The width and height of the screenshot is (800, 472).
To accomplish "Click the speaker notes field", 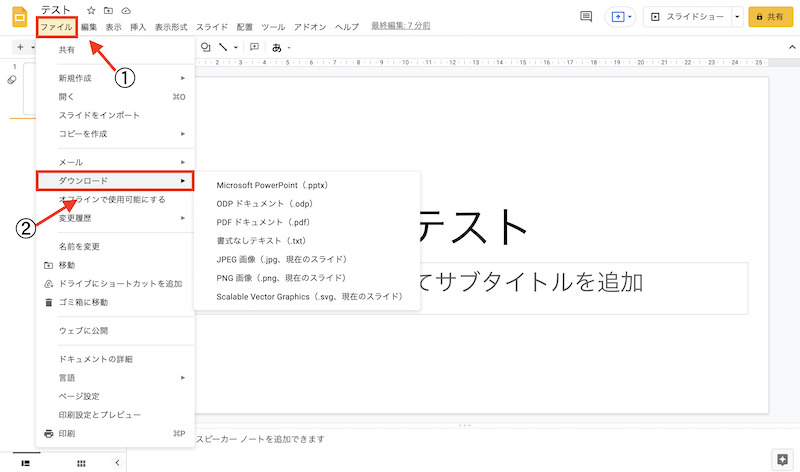I will 400,439.
